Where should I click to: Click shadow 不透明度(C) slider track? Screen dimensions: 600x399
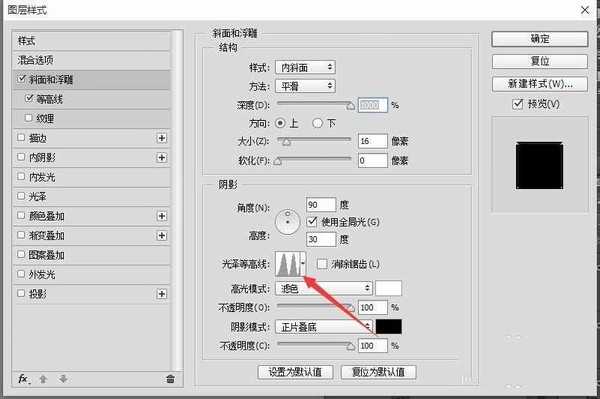pyautogui.click(x=314, y=344)
